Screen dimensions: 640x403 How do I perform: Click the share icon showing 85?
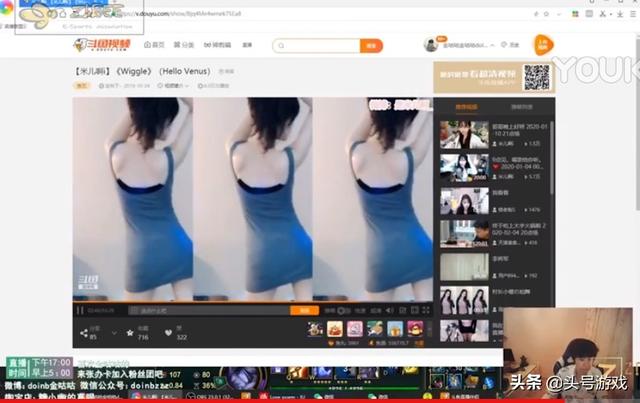pyautogui.click(x=84, y=333)
